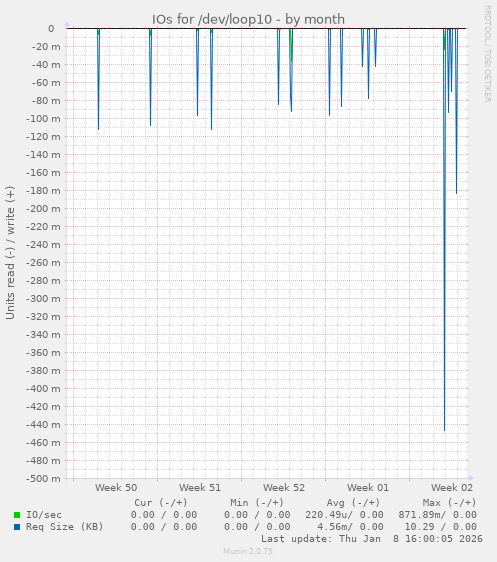Click the 'Week 01' axis label

click(x=368, y=487)
